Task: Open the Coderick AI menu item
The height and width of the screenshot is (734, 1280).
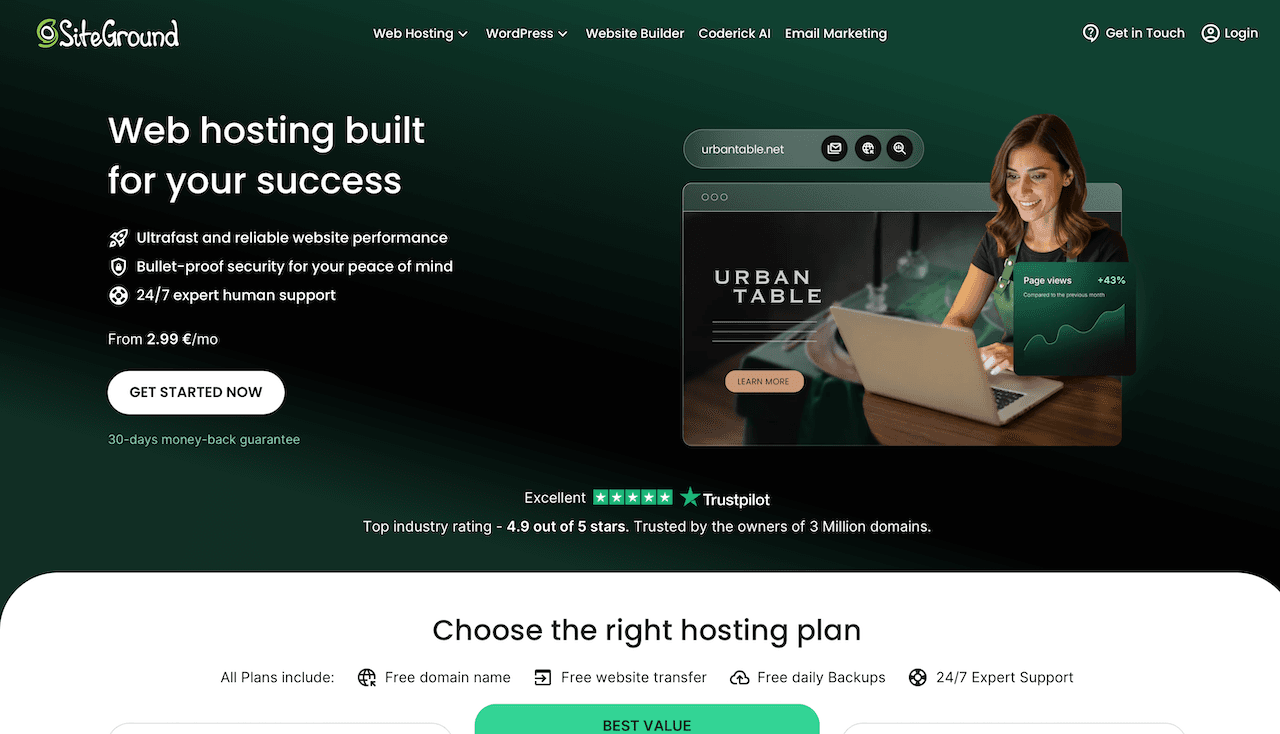Action: (735, 33)
